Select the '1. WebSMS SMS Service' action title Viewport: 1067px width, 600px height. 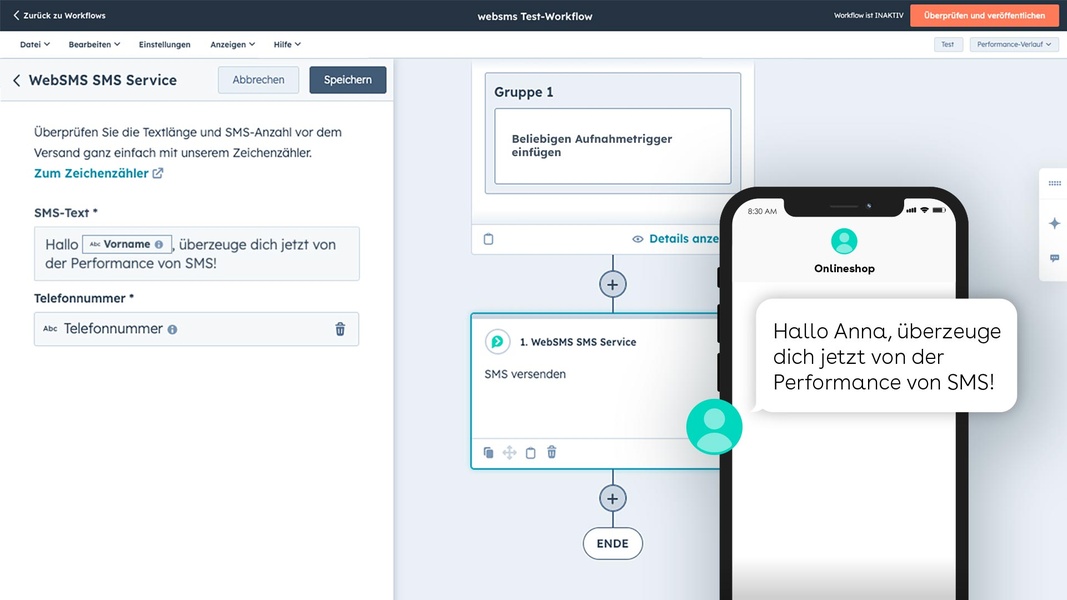(x=578, y=342)
